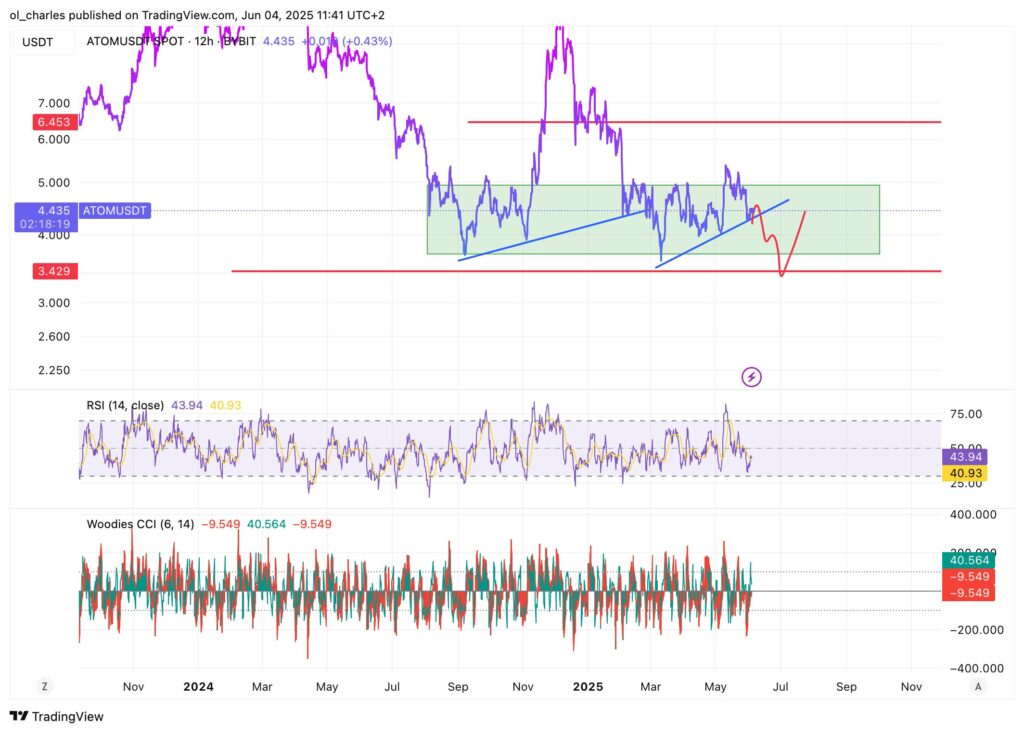The image size is (1024, 733).
Task: Click the ATOMUSDT price line label
Action: coord(113,211)
